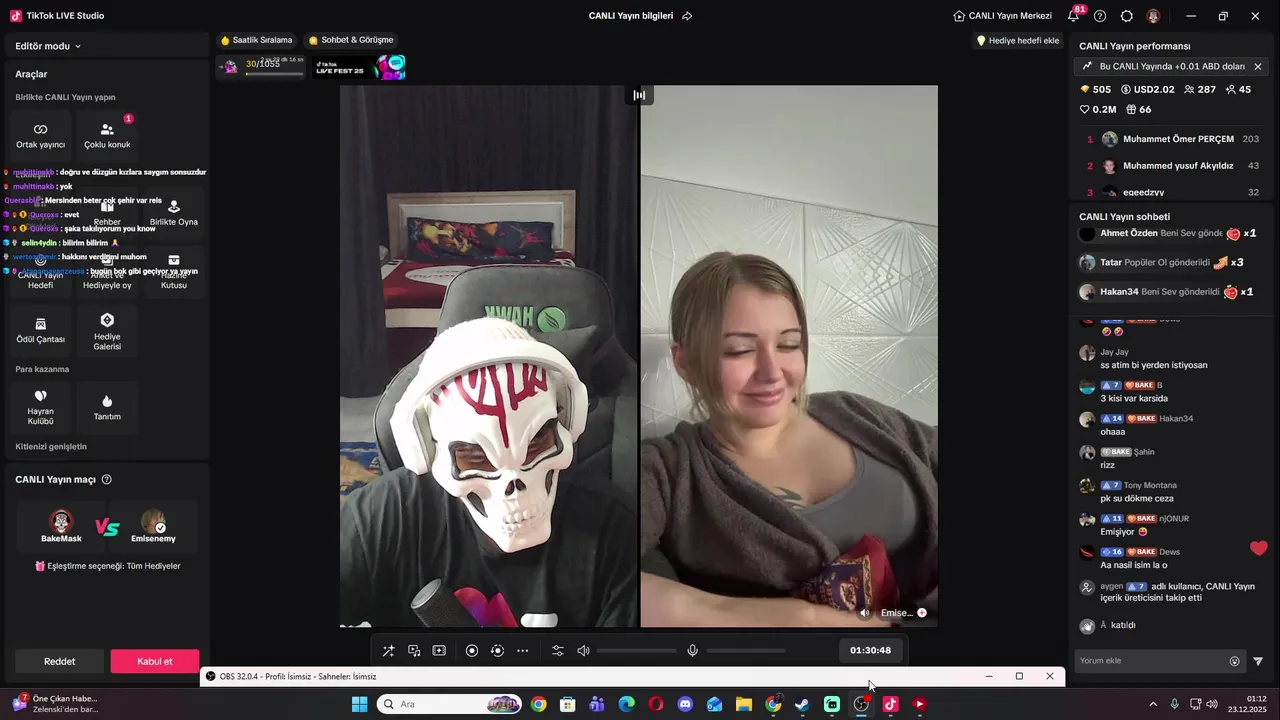The width and height of the screenshot is (1280, 720).
Task: Open Hediye Galerisi gift gallery
Action: point(107,331)
